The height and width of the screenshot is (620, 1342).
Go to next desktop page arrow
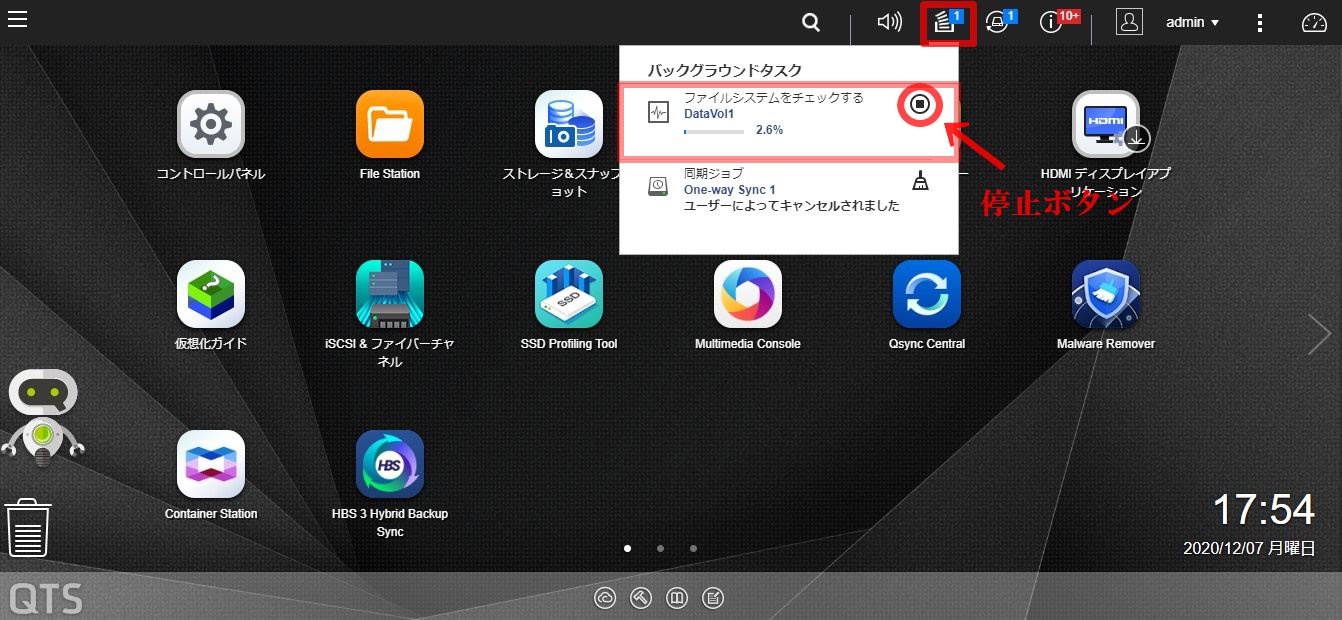pyautogui.click(x=1319, y=335)
